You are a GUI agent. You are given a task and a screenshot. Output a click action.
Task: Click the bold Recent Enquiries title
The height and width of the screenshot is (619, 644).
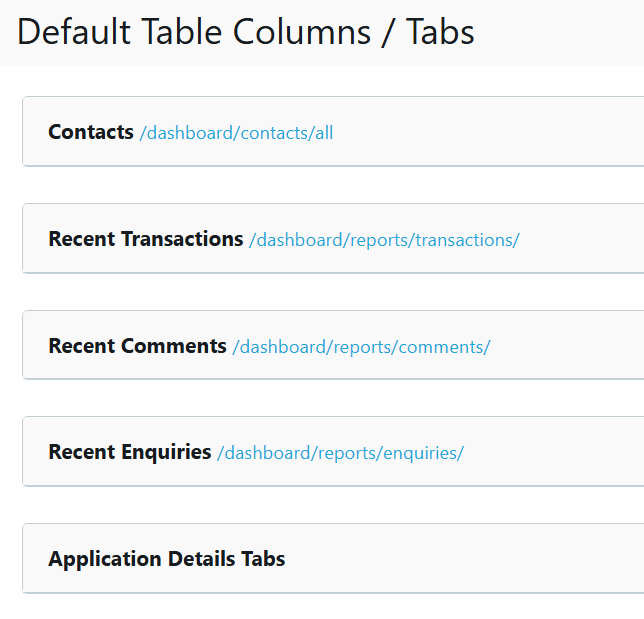point(130,452)
